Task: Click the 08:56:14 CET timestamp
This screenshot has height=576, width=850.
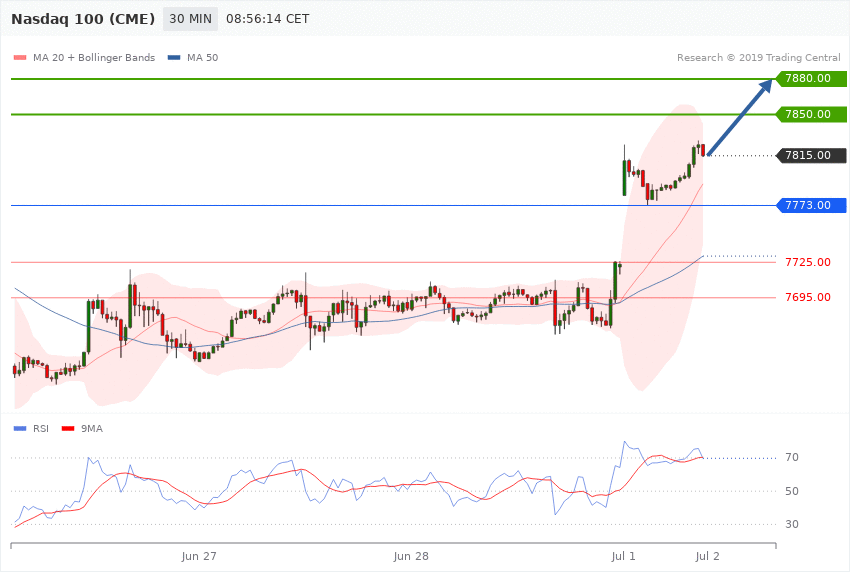Action: [268, 19]
